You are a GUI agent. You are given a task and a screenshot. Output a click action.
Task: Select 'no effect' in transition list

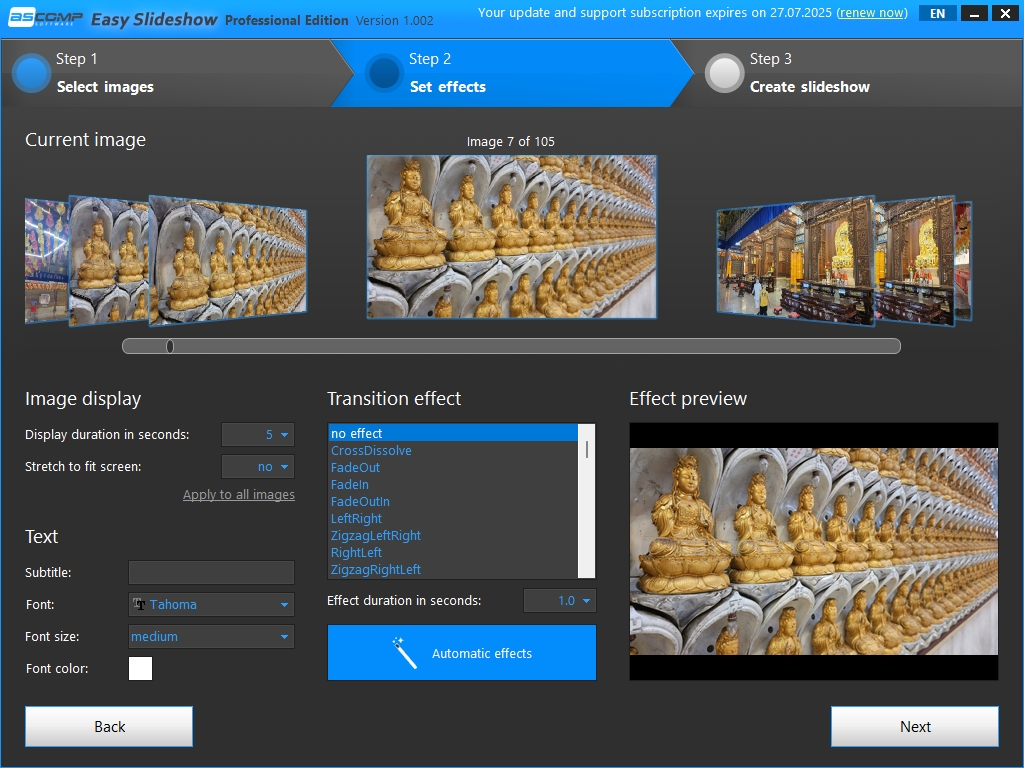[x=453, y=433]
